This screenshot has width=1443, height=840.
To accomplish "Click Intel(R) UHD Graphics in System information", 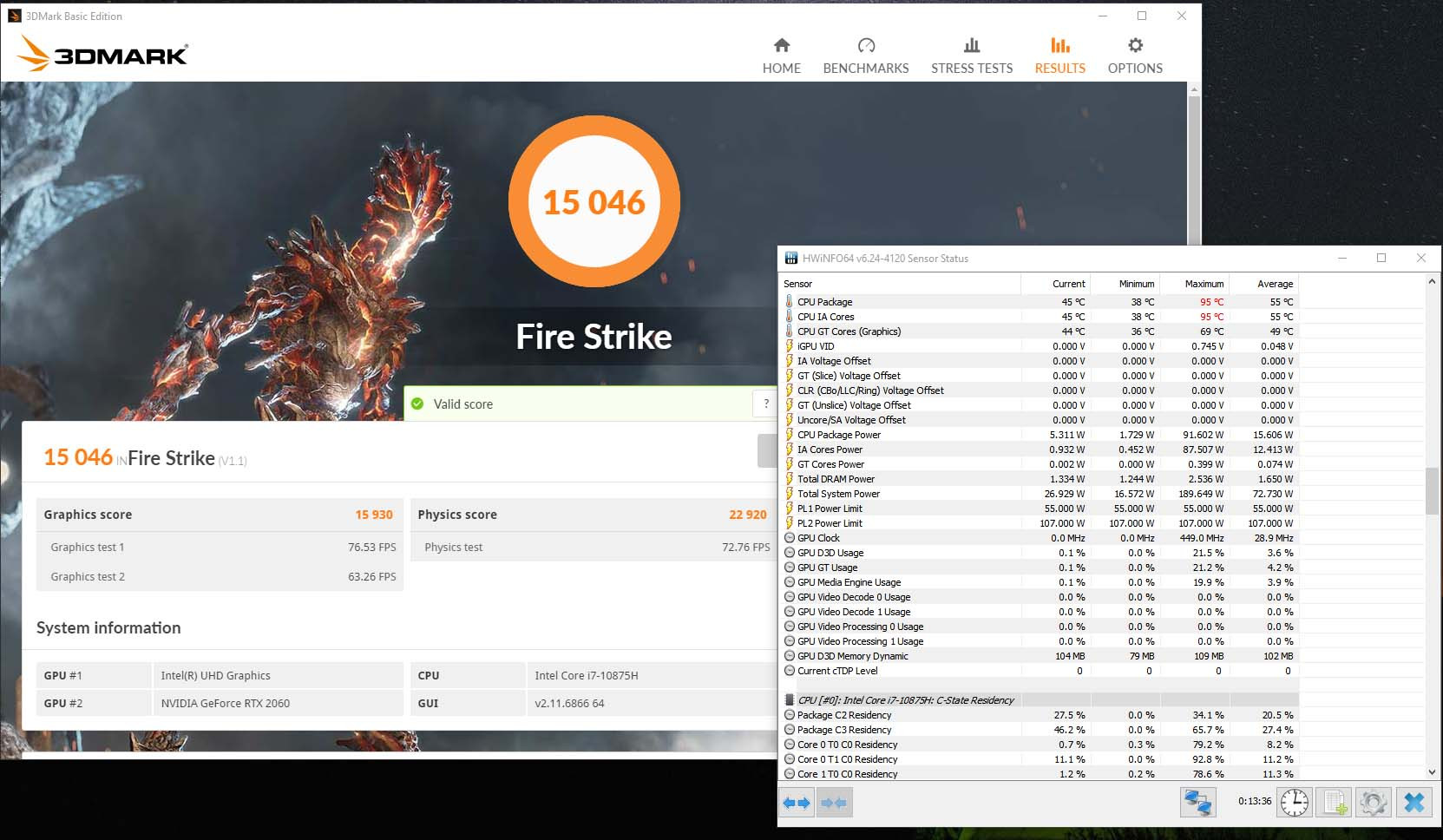I will [216, 675].
